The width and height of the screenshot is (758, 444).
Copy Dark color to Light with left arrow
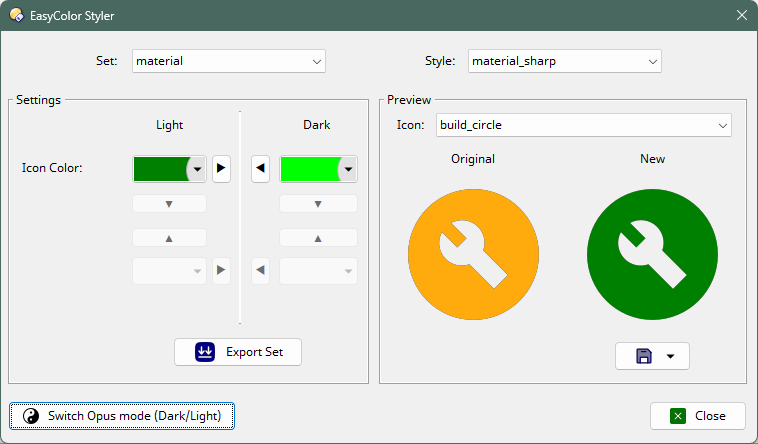coord(261,169)
